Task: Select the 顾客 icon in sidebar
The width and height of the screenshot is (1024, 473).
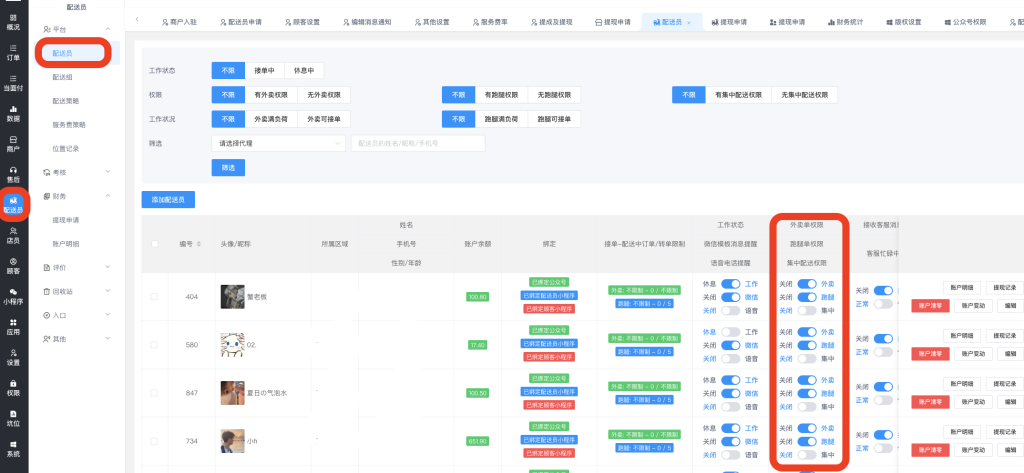Action: pos(13,265)
